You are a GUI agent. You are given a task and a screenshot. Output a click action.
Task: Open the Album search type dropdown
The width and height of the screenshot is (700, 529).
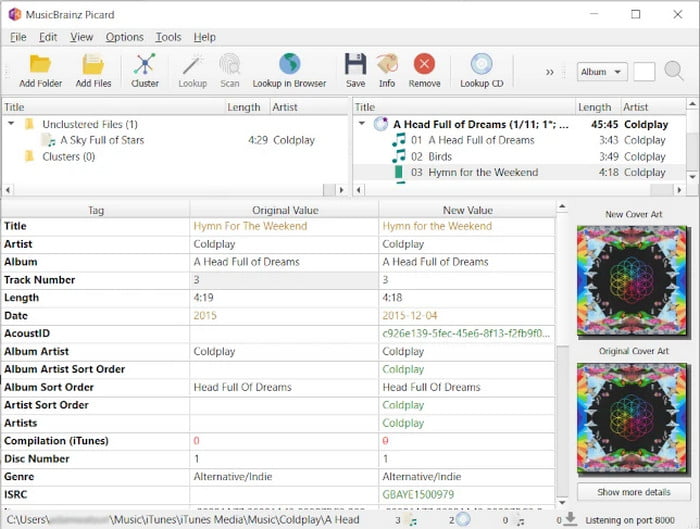point(602,72)
